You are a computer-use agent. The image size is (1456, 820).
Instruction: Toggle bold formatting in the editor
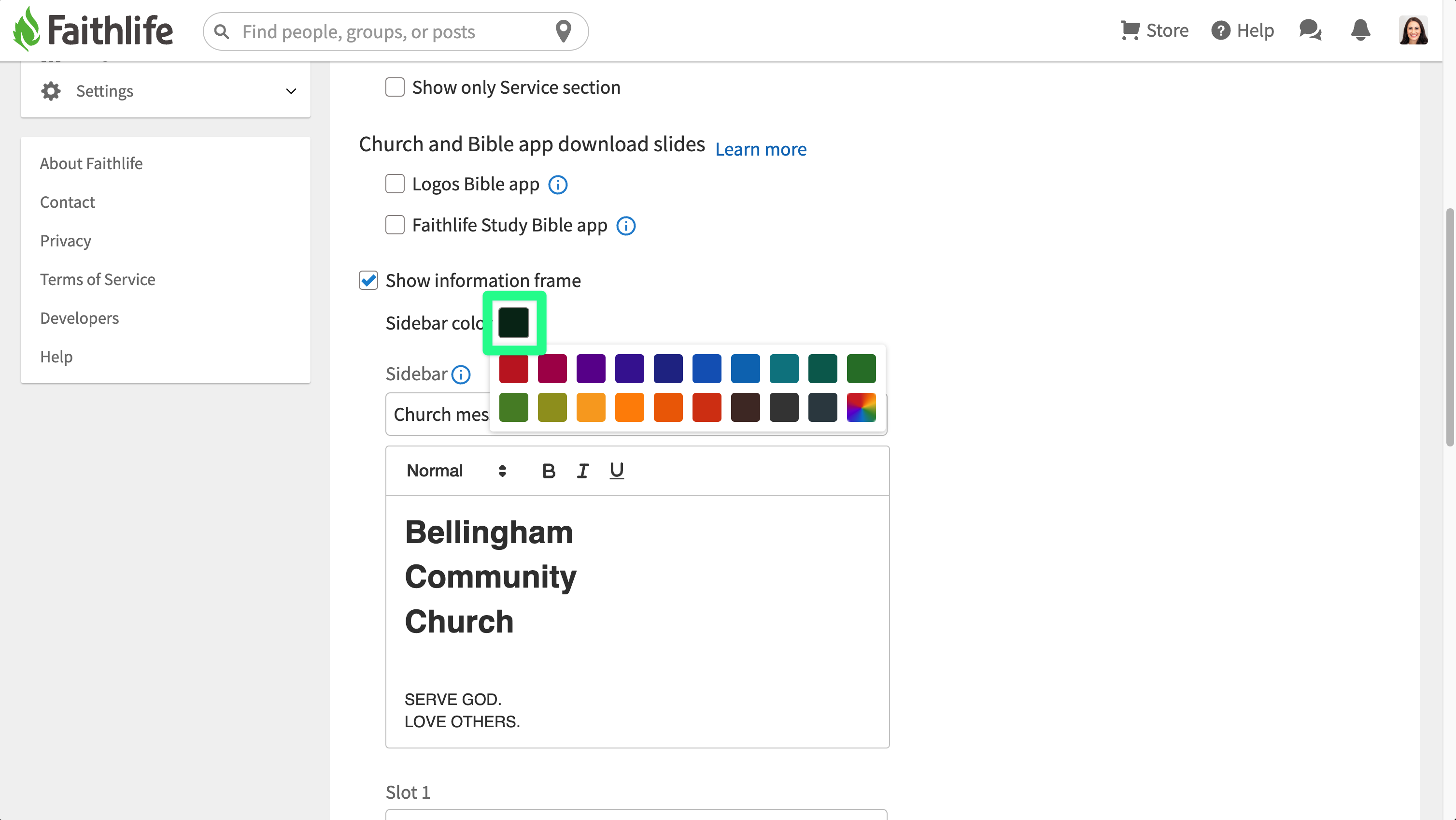tap(548, 471)
